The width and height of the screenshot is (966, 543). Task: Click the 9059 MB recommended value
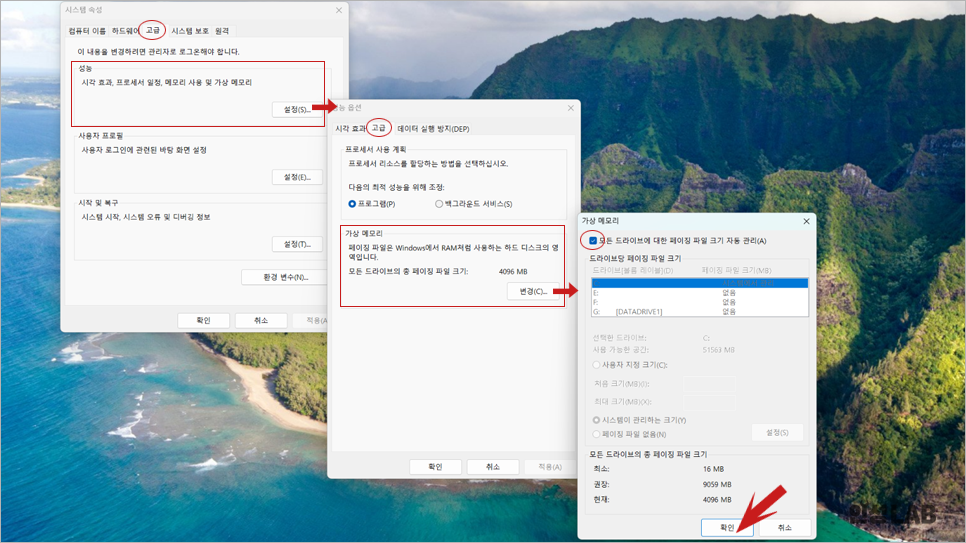click(717, 484)
